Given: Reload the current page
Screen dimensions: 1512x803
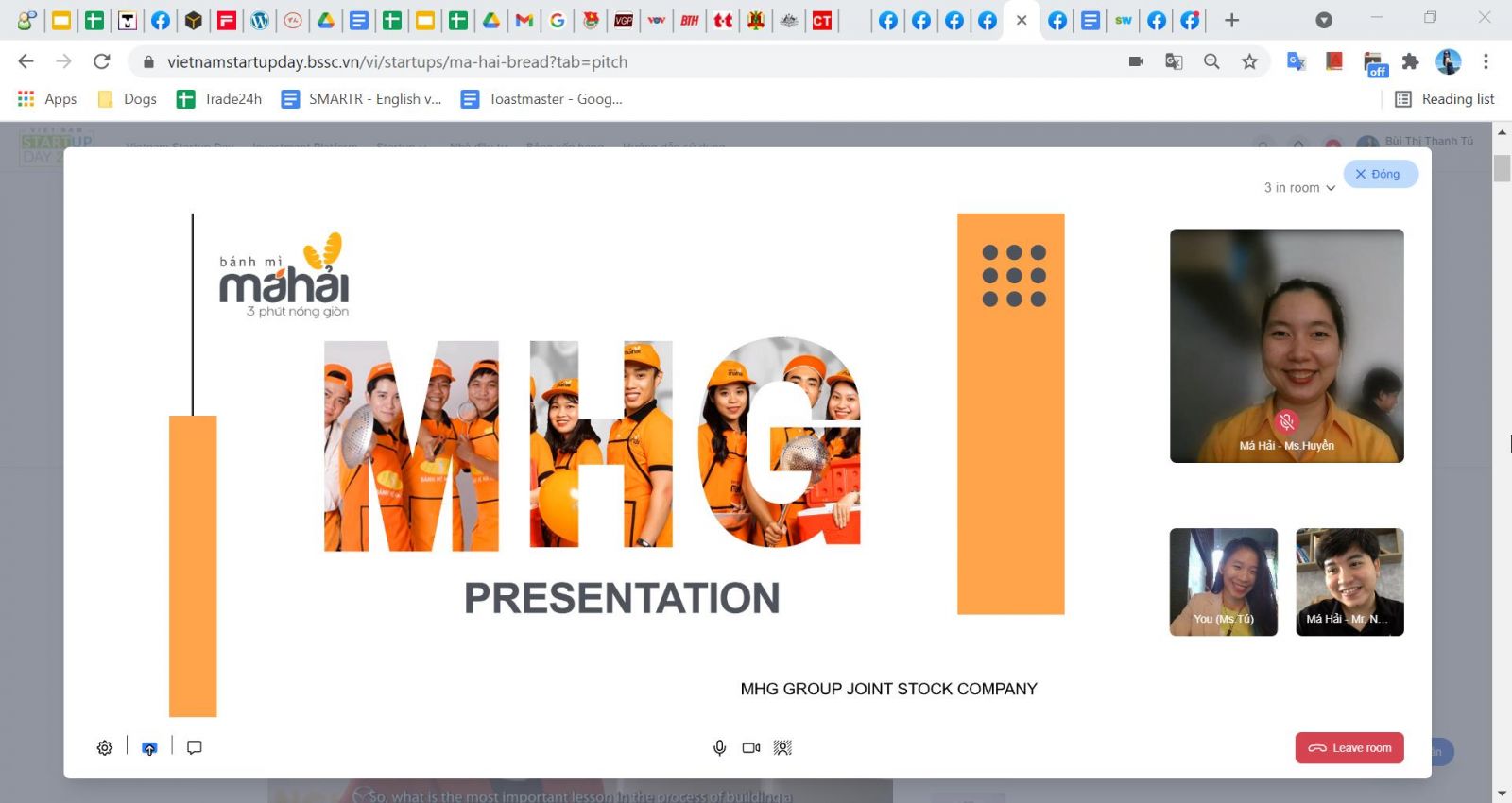Looking at the screenshot, I should (101, 61).
